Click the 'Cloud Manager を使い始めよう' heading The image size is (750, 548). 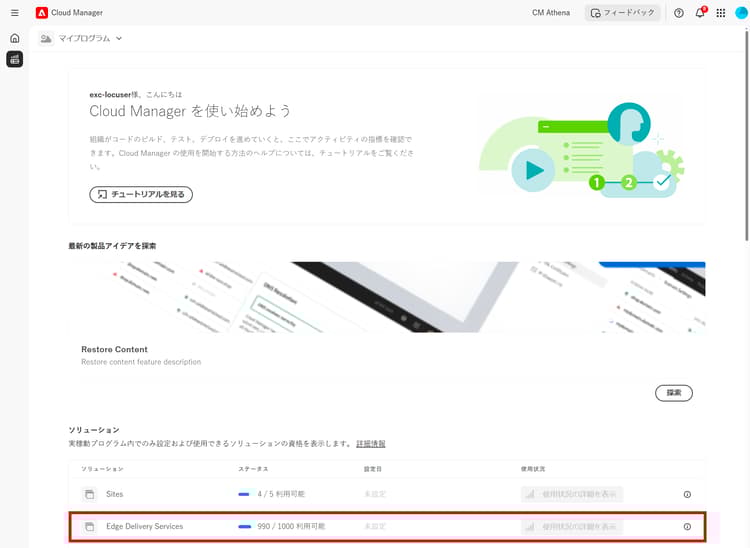click(x=190, y=111)
